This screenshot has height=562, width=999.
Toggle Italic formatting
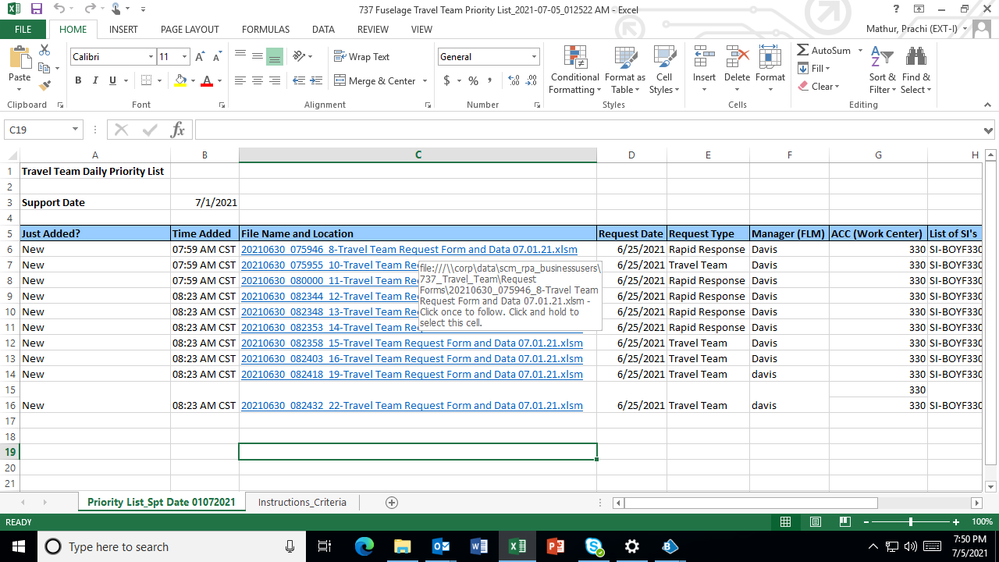click(95, 81)
